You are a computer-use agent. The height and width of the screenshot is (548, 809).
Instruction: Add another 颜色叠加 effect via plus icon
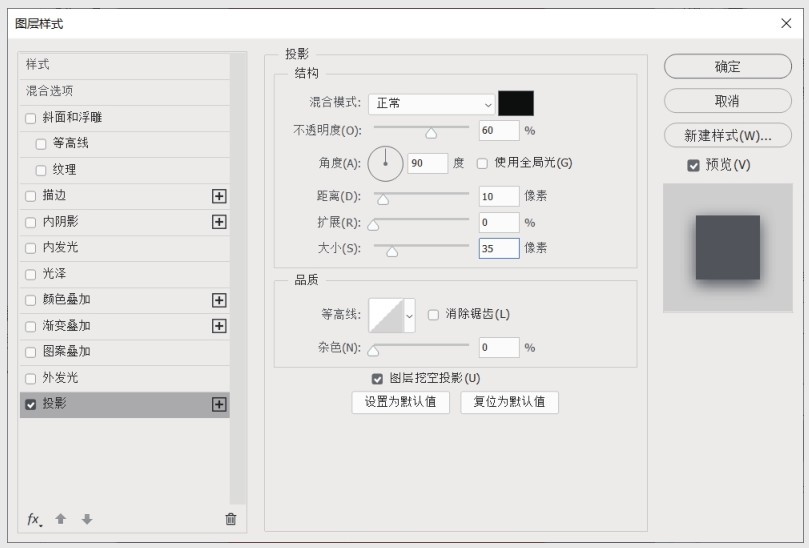click(x=219, y=300)
